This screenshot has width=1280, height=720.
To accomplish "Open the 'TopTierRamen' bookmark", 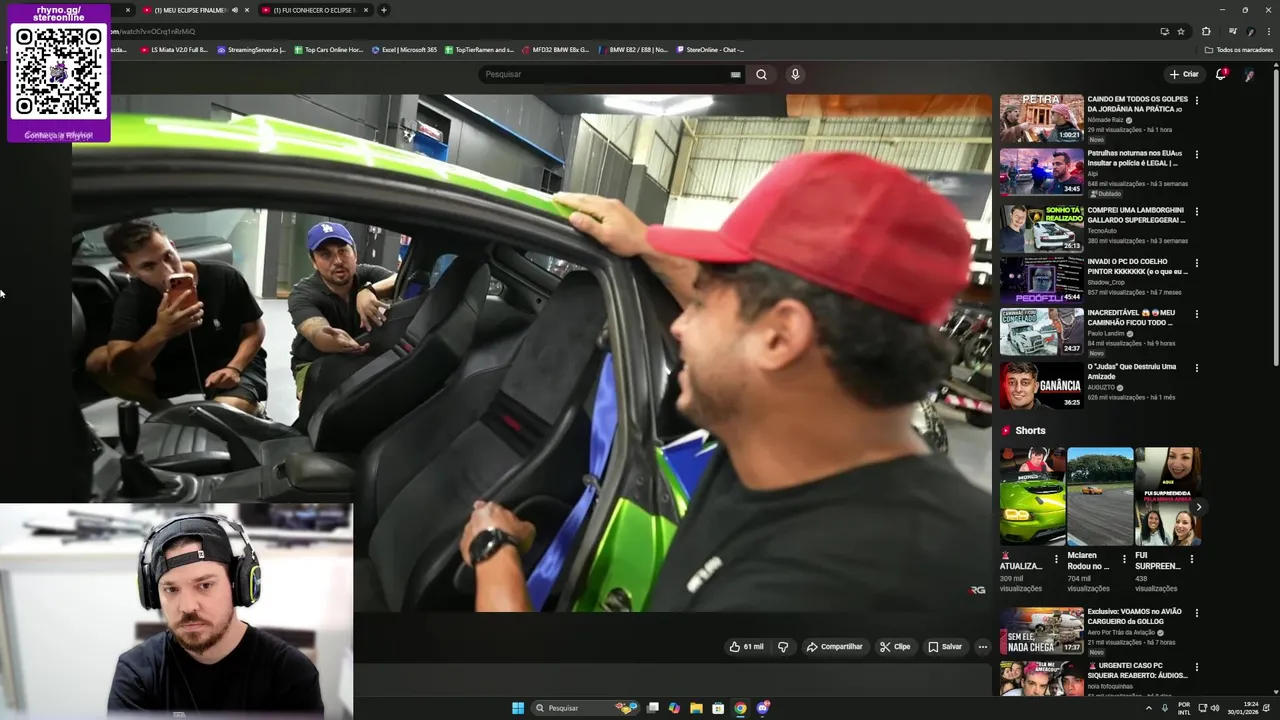I will pyautogui.click(x=479, y=49).
